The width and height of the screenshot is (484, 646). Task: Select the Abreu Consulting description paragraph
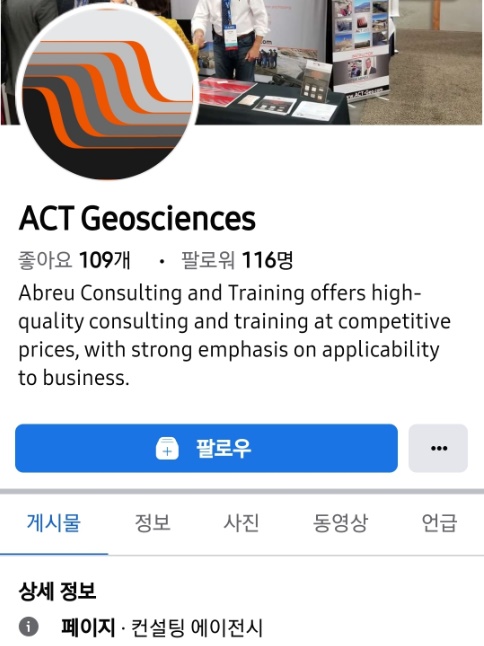234,335
